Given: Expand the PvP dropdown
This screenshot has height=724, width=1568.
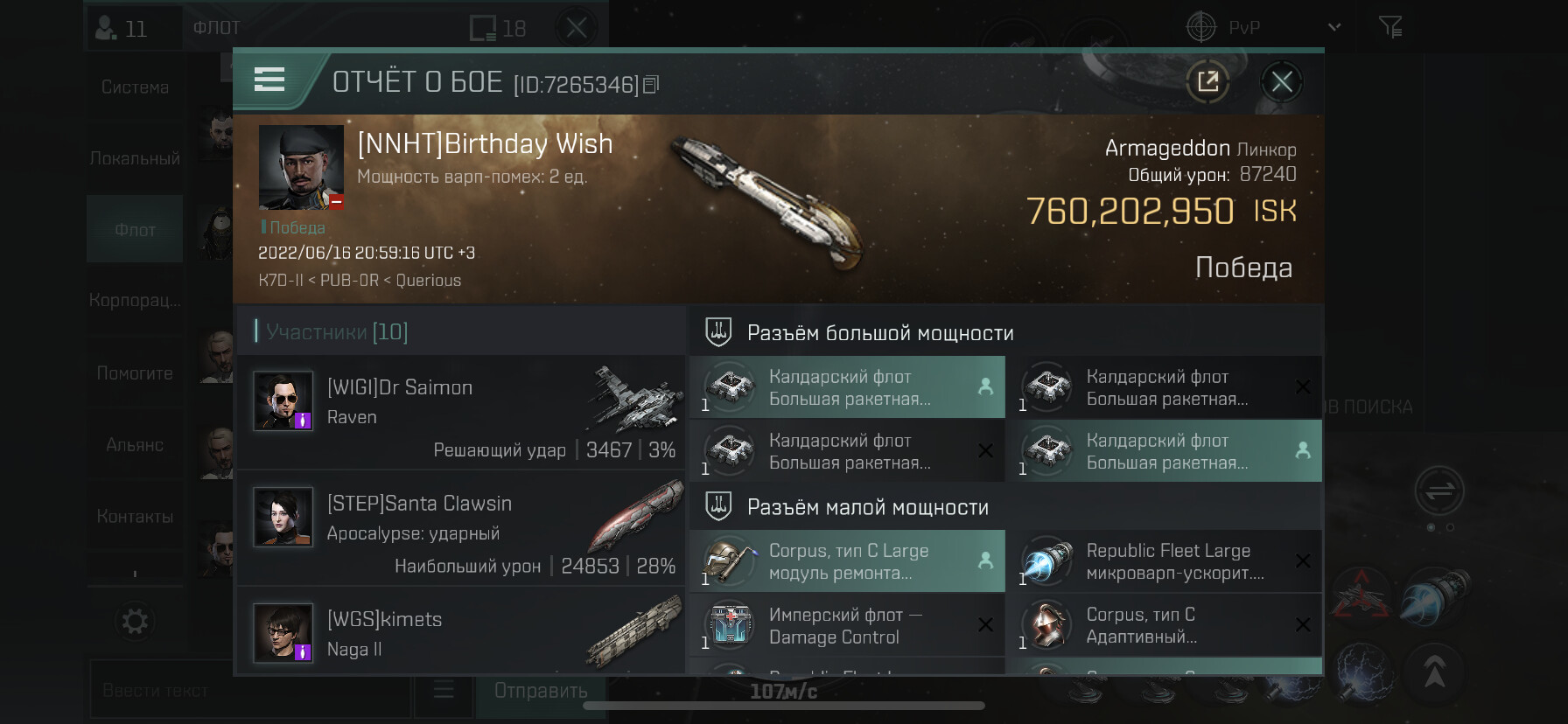Looking at the screenshot, I should tap(1333, 27).
